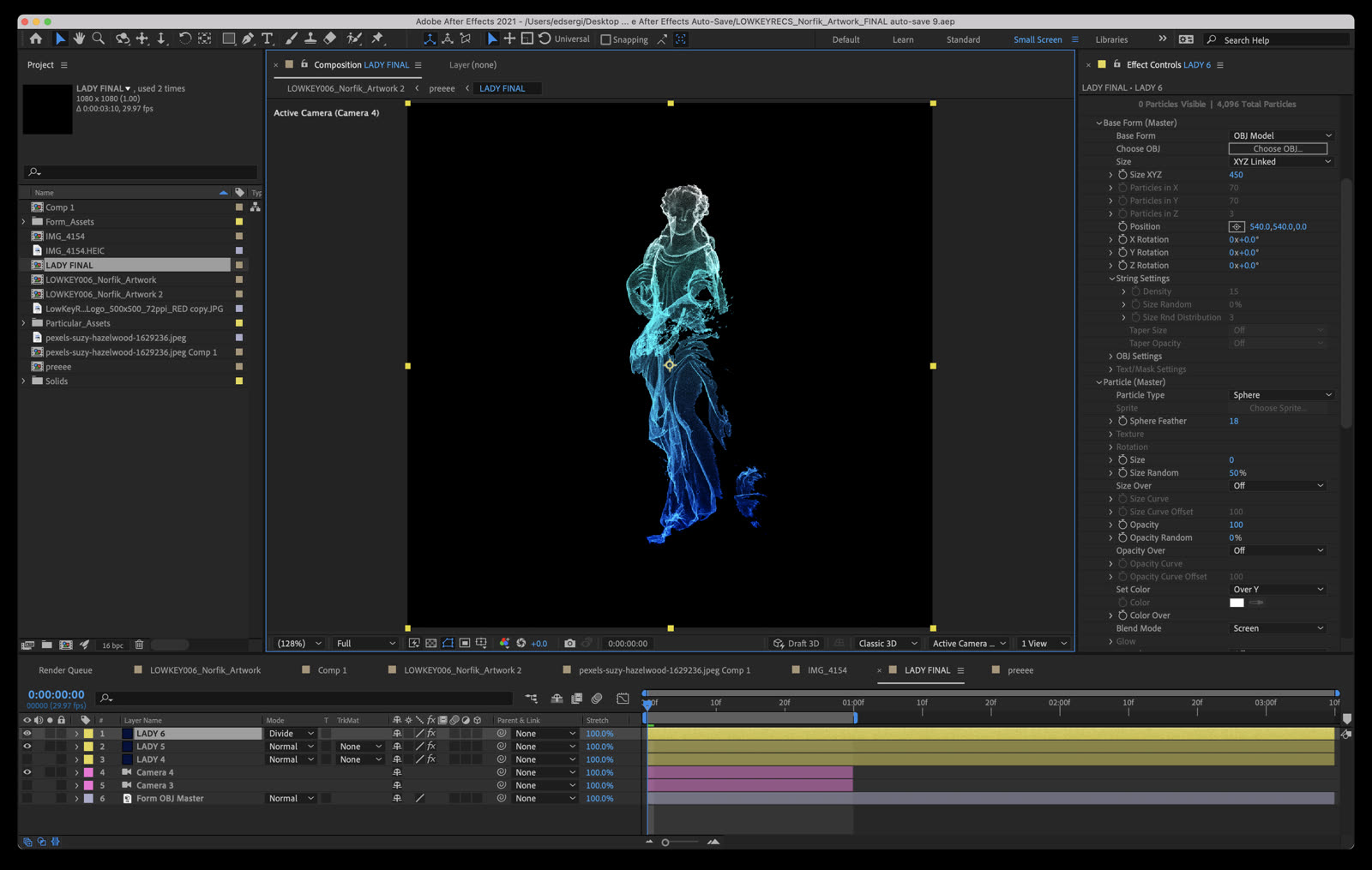The image size is (1372, 870).
Task: Select the Clone Stamp tool
Action: (310, 39)
